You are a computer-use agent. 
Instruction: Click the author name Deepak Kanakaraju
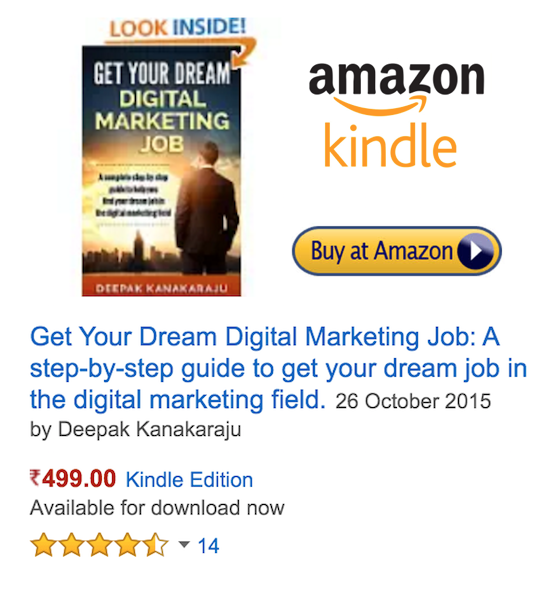[x=149, y=429]
